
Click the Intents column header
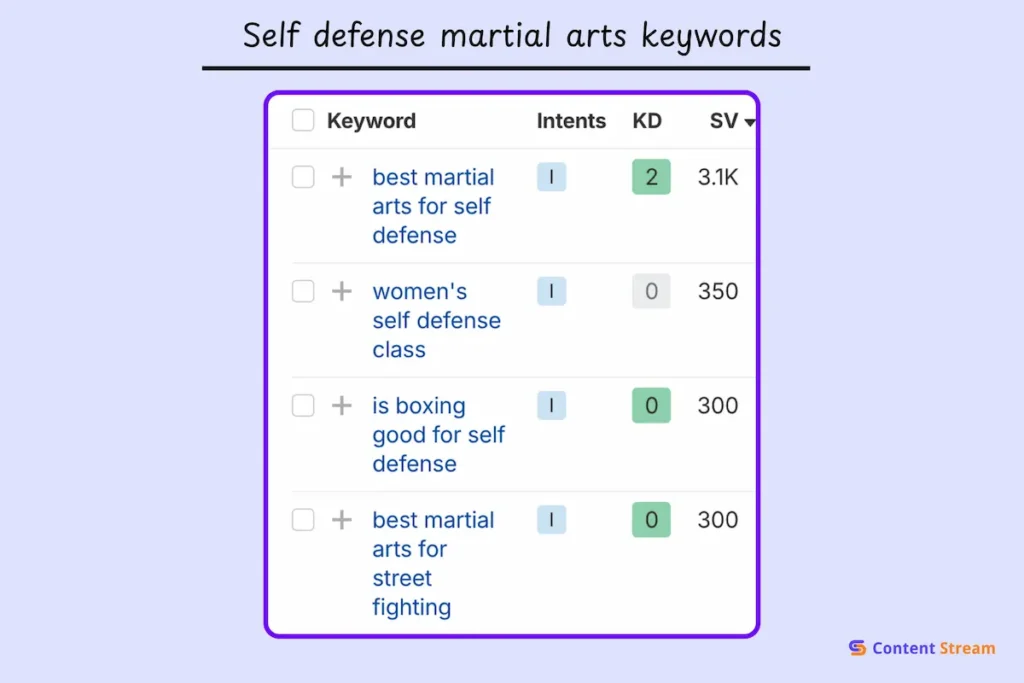(x=570, y=121)
